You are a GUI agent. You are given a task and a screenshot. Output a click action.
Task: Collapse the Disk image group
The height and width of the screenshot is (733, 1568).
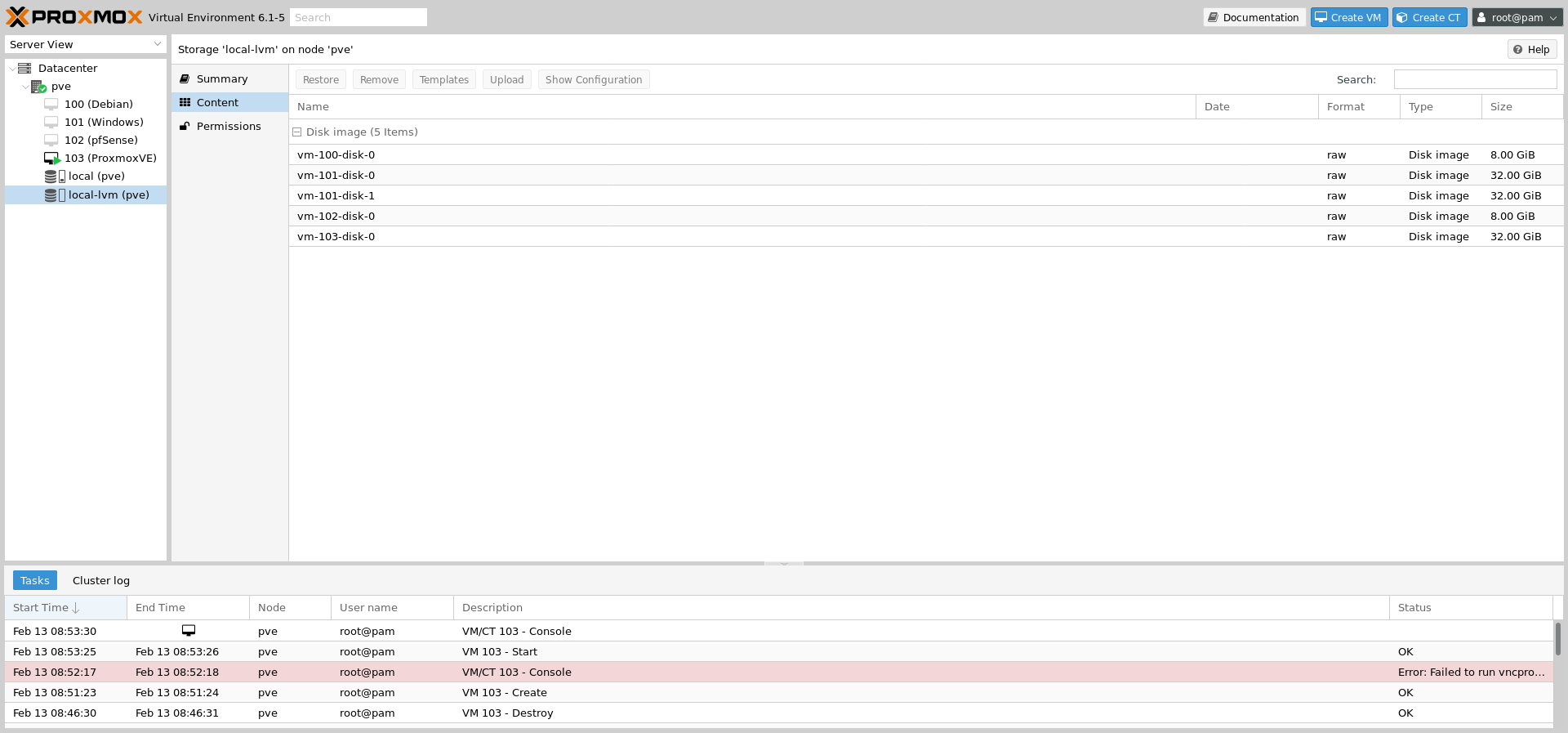pyautogui.click(x=297, y=132)
